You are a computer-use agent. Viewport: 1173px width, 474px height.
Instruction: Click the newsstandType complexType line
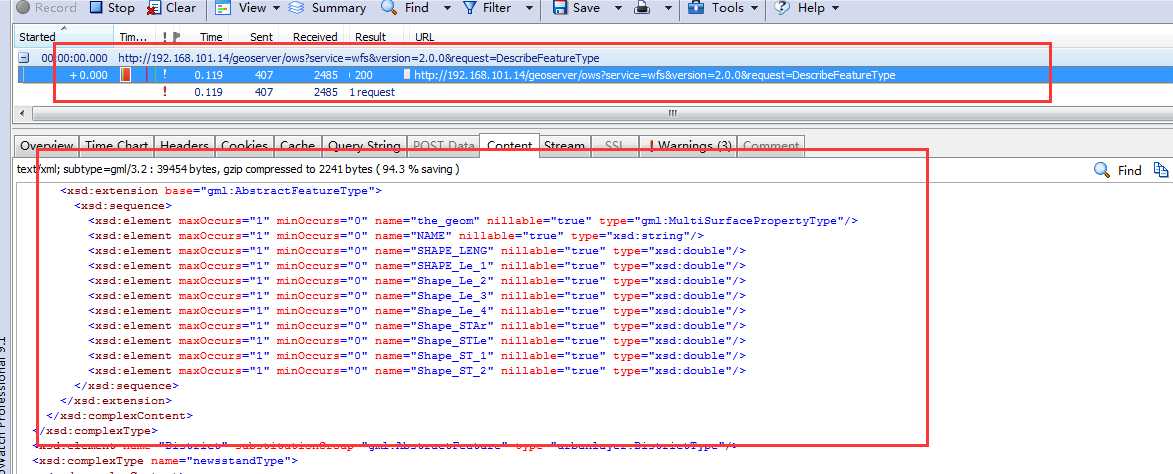tap(165, 461)
